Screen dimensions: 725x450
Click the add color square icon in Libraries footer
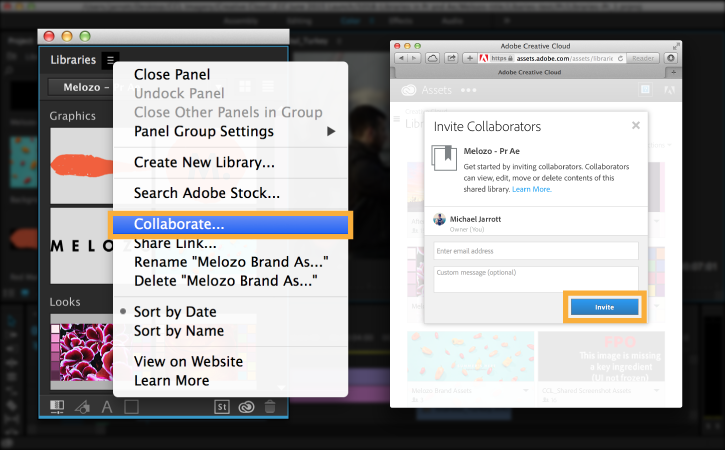(x=131, y=407)
